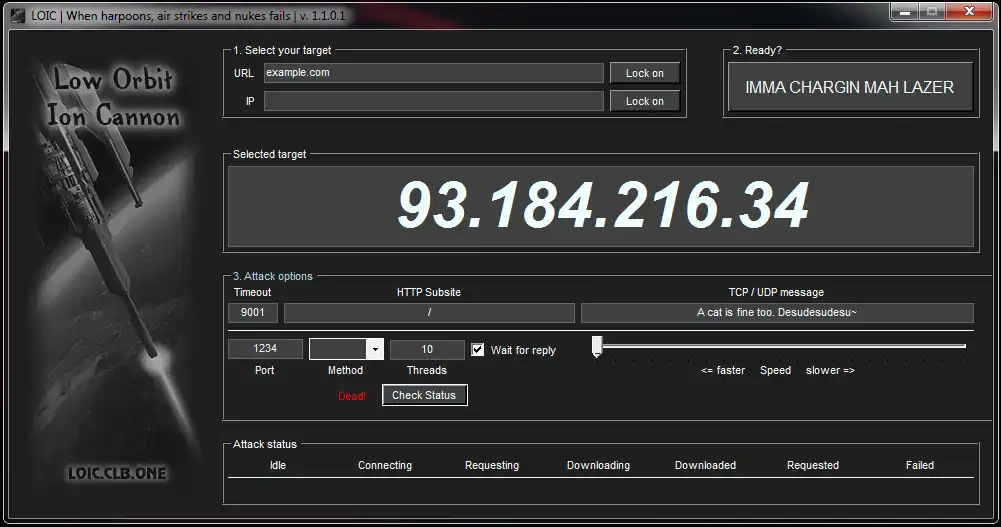
Task: Click the 'slower =>' label under slider
Action: click(x=830, y=370)
